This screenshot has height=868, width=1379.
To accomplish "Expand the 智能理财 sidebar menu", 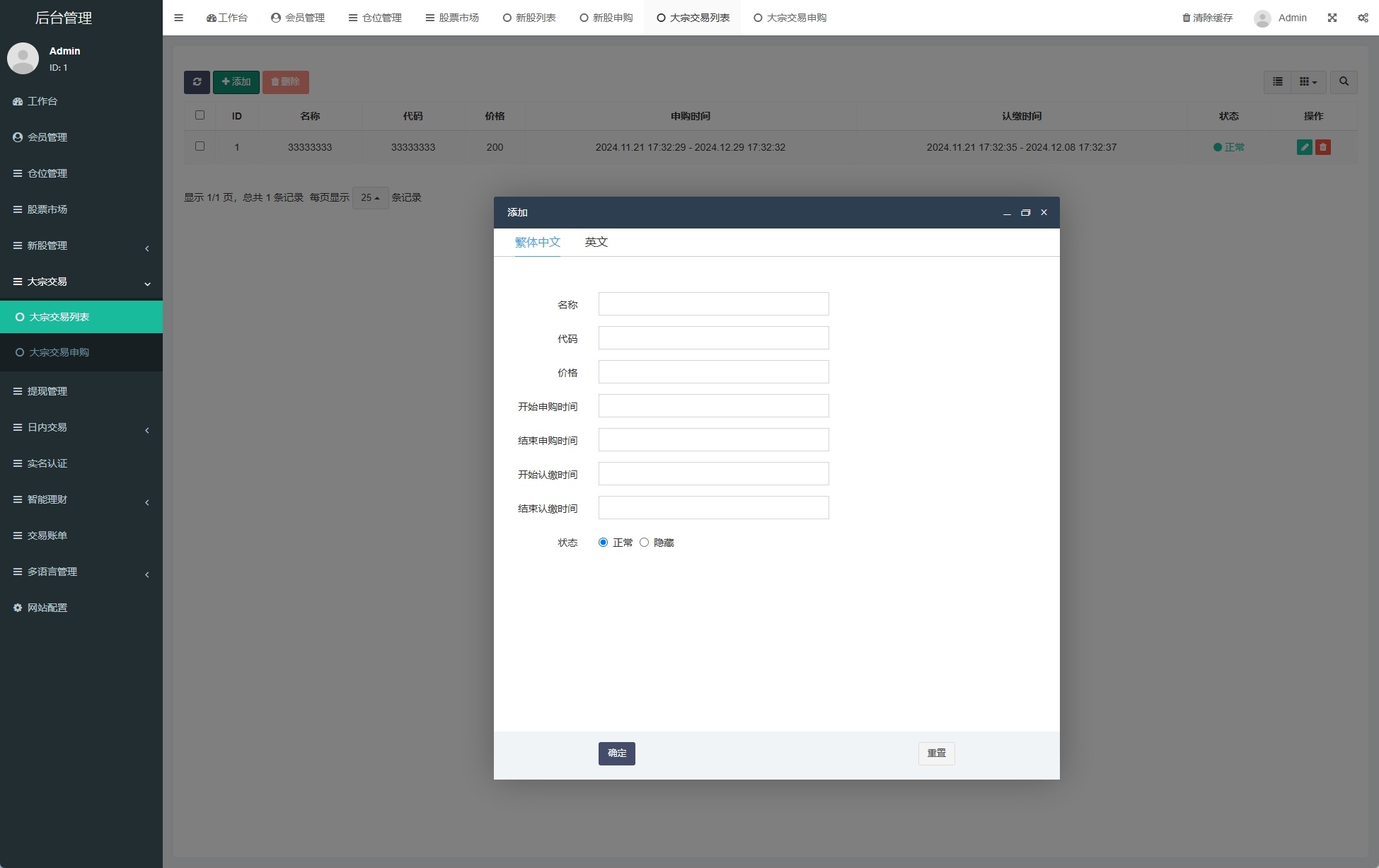I will point(81,499).
